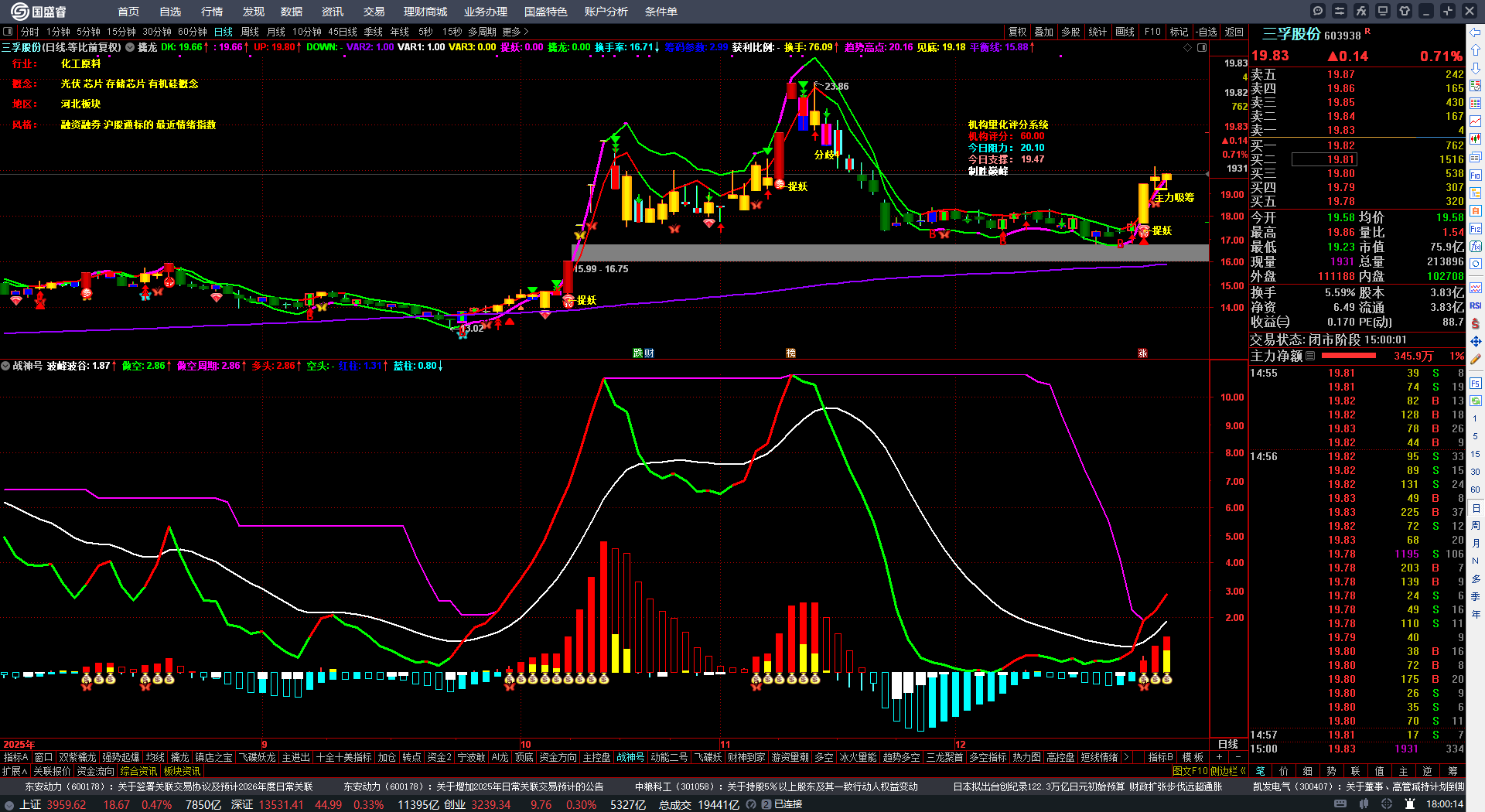Open the 窗口 window count dropdown

(x=43, y=757)
